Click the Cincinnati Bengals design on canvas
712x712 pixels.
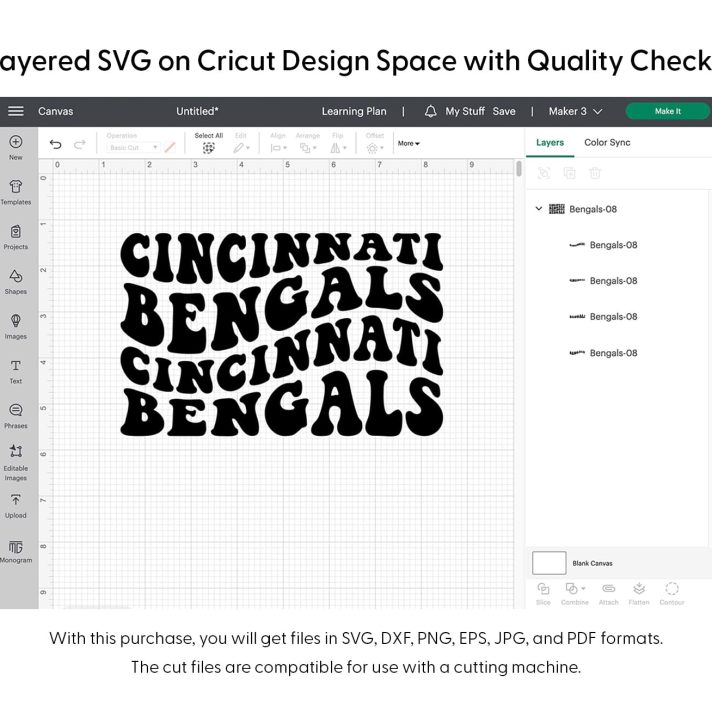(x=282, y=334)
